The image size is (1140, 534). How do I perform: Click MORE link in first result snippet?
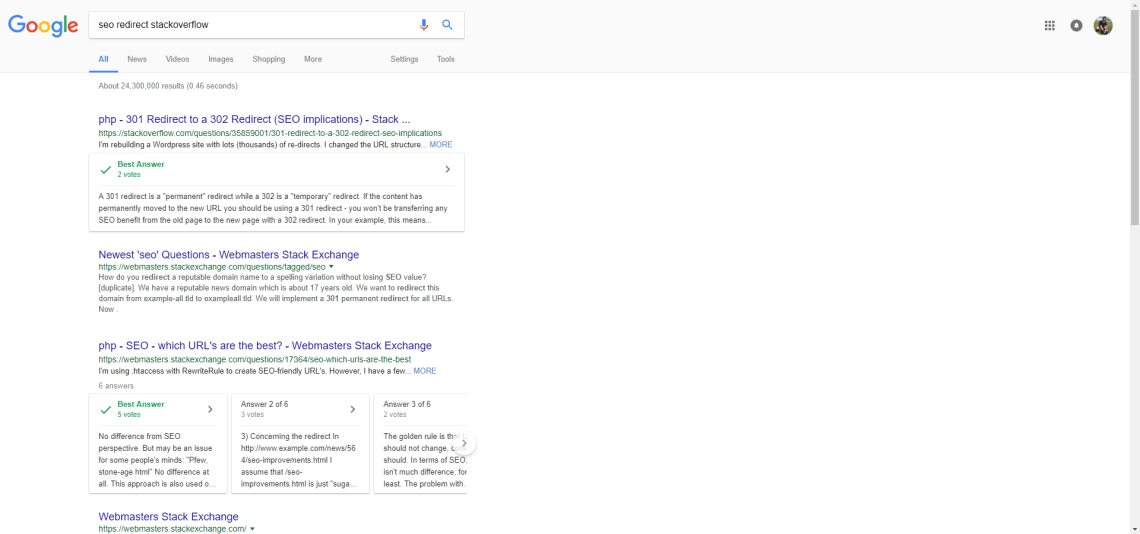(x=441, y=145)
